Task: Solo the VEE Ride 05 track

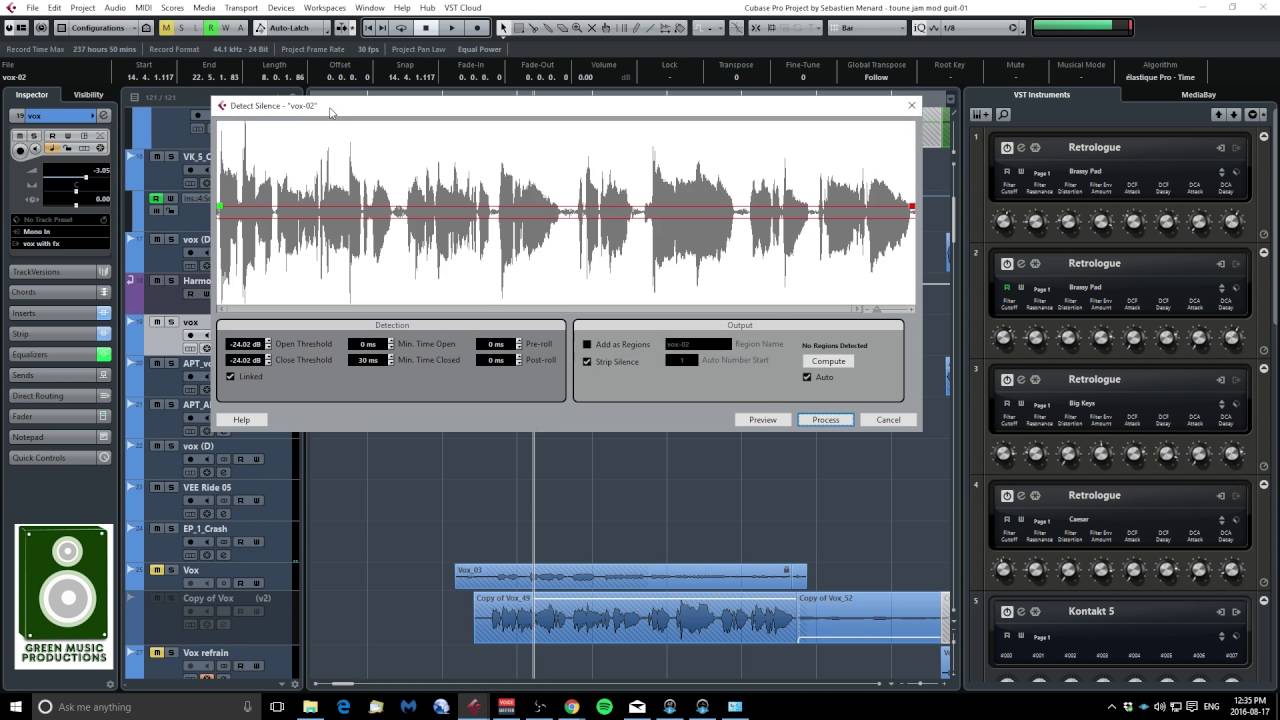Action: (171, 488)
